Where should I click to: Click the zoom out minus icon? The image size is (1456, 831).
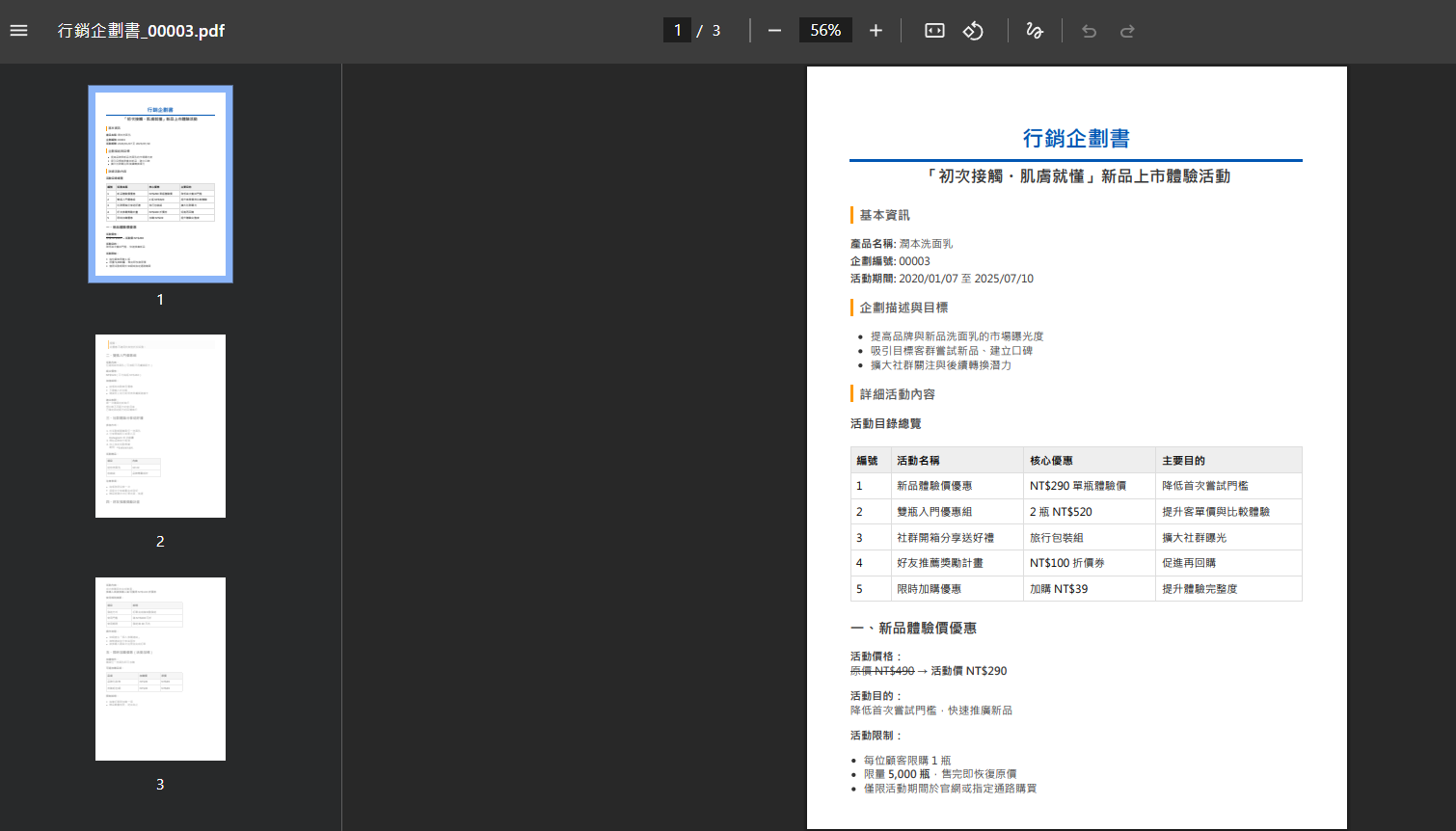(x=774, y=31)
